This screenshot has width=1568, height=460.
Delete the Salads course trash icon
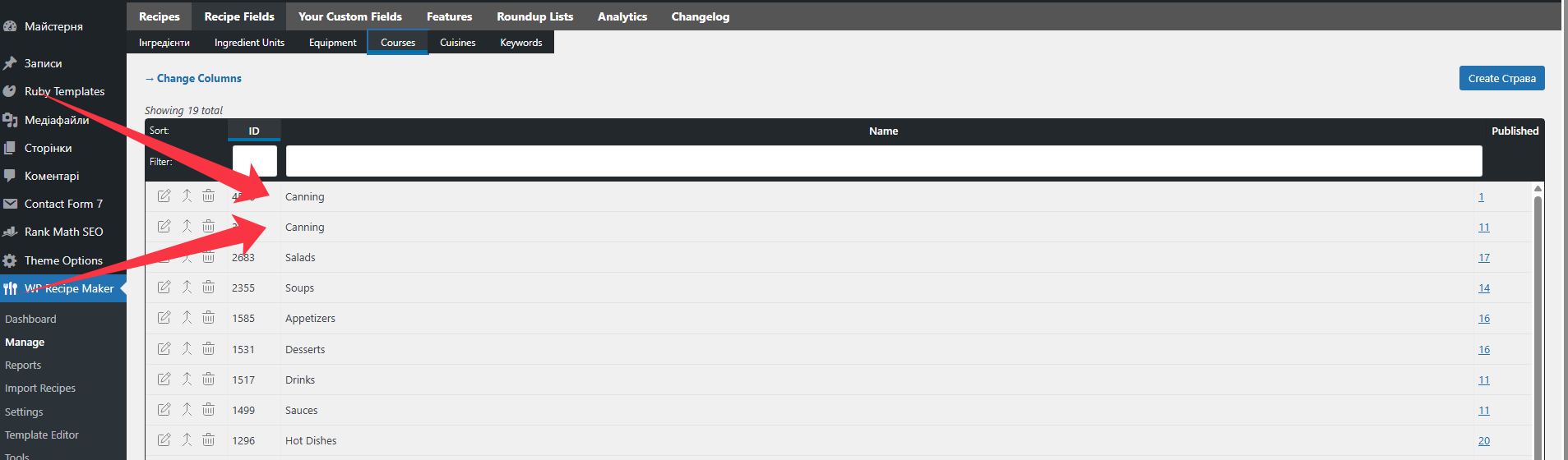click(x=208, y=257)
